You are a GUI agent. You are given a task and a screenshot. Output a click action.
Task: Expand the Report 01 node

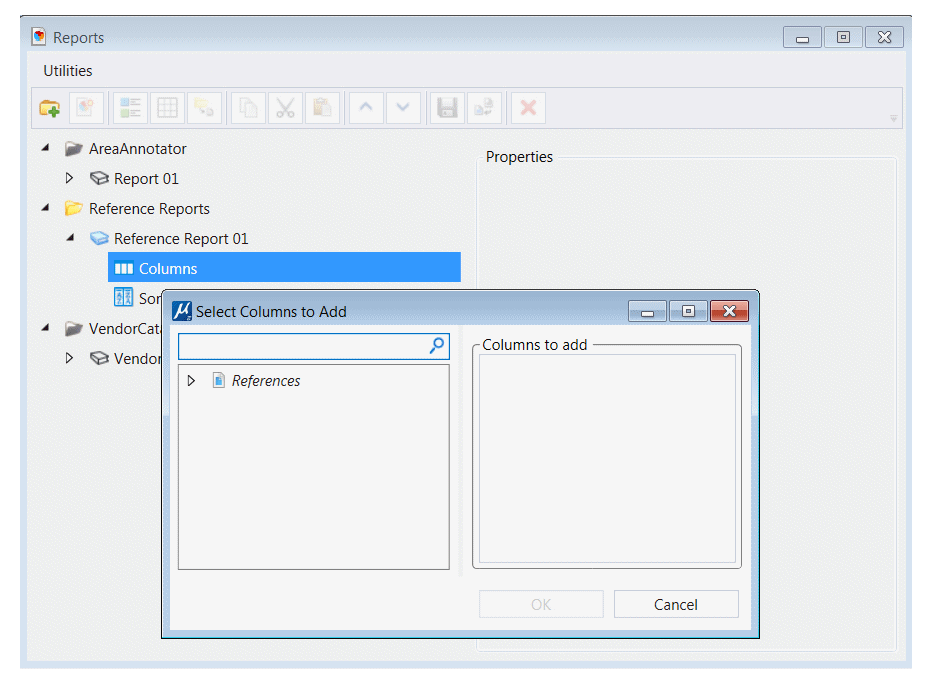coord(70,178)
